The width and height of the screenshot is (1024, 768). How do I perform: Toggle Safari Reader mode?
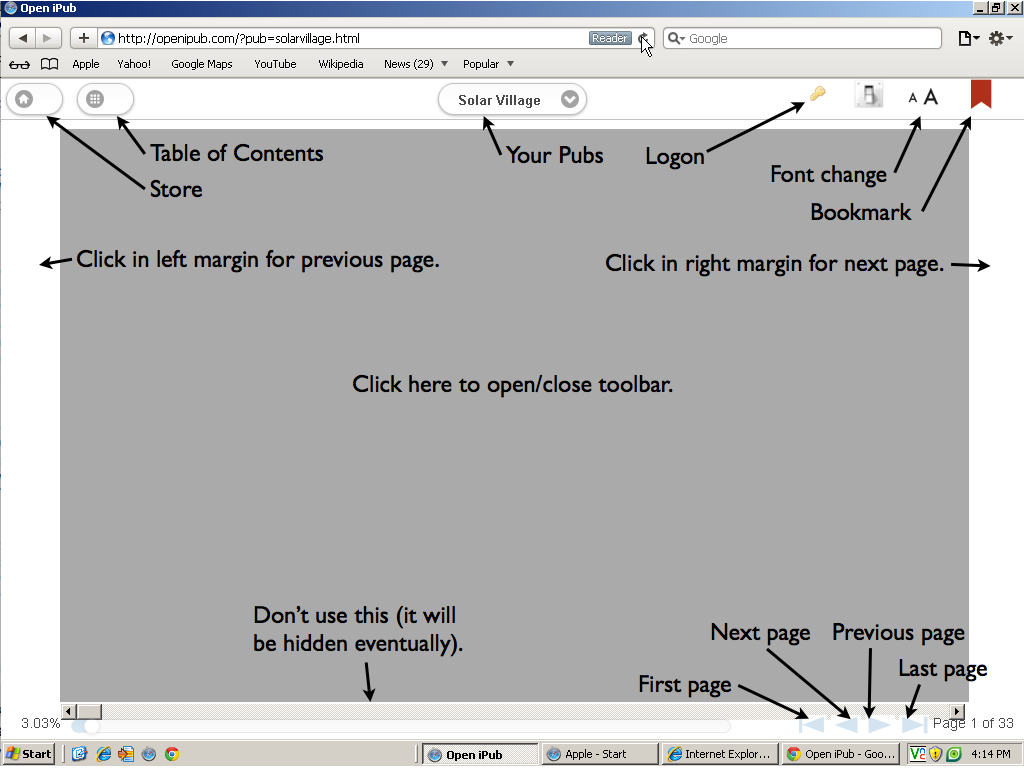pyautogui.click(x=609, y=39)
